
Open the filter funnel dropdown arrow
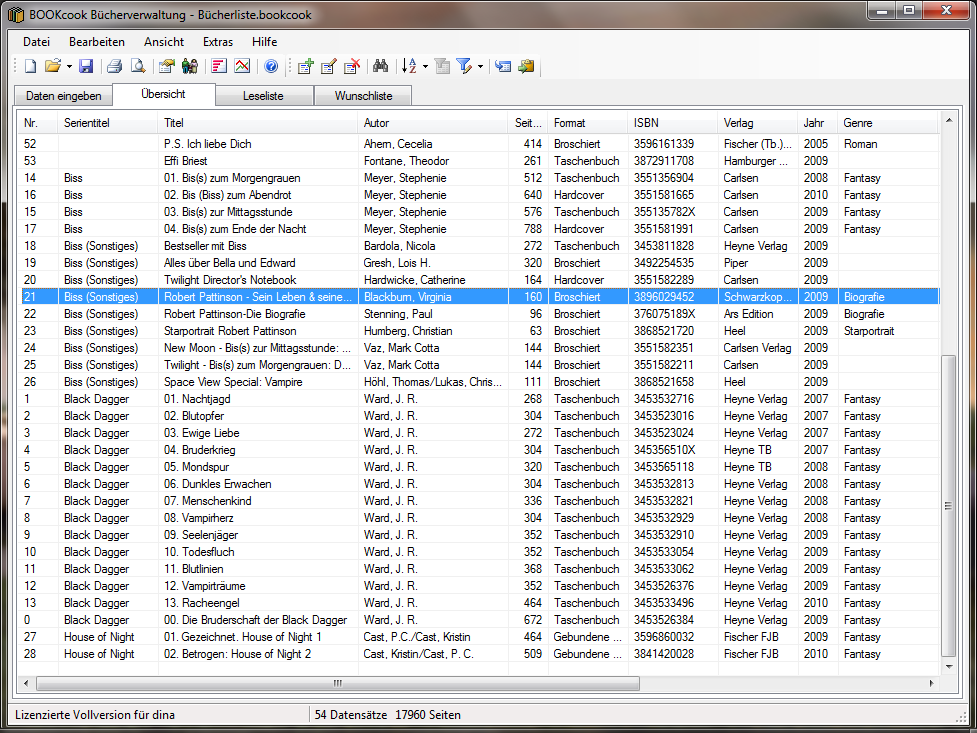[x=480, y=67]
